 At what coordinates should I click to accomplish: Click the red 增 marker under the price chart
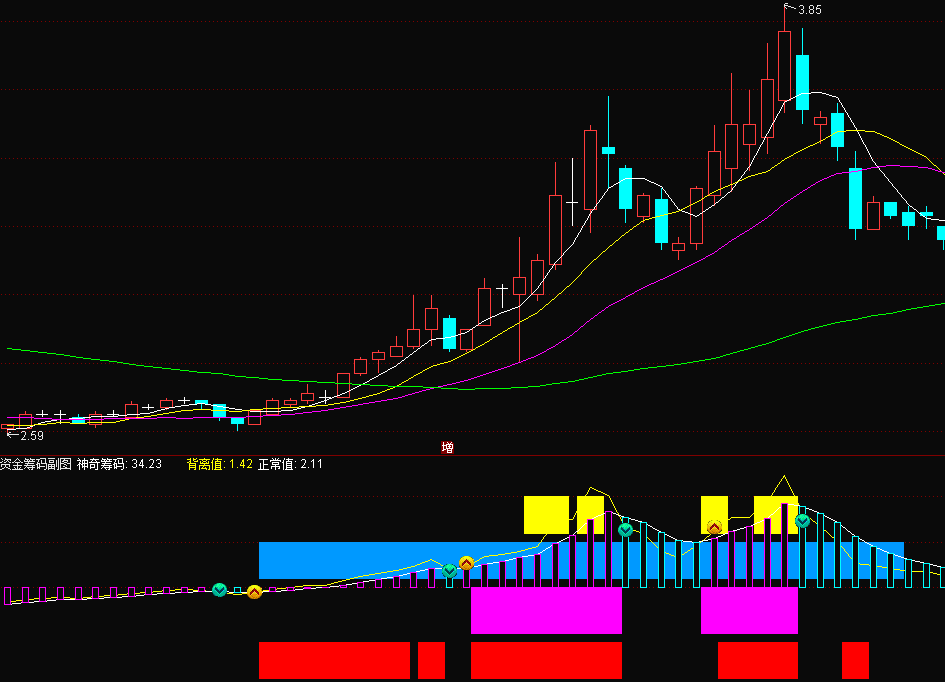[x=447, y=448]
